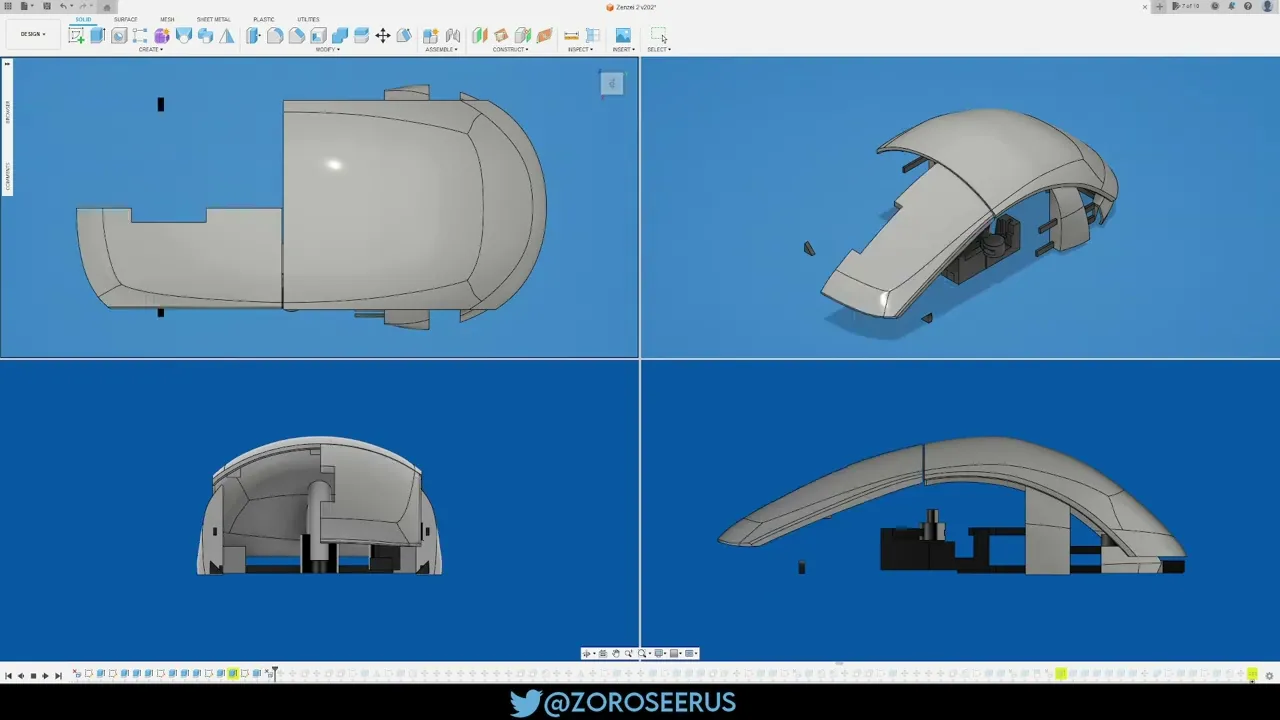
Task: Open the purple Create Form tool
Action: [x=161, y=36]
